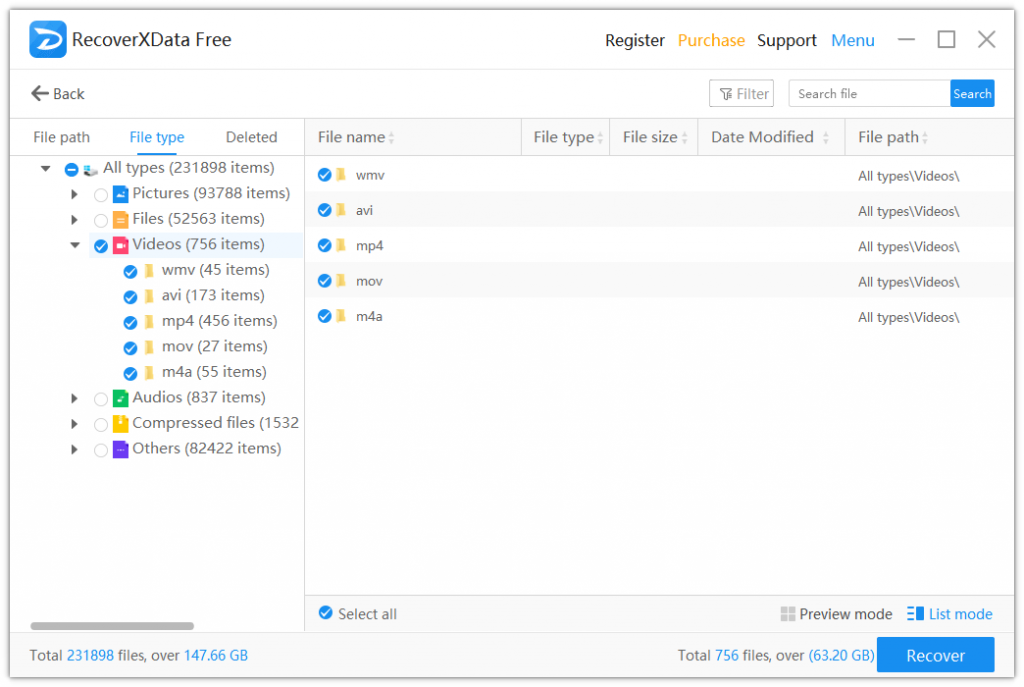Click the yellow Compressed files icon
This screenshot has height=687, width=1024.
click(120, 423)
